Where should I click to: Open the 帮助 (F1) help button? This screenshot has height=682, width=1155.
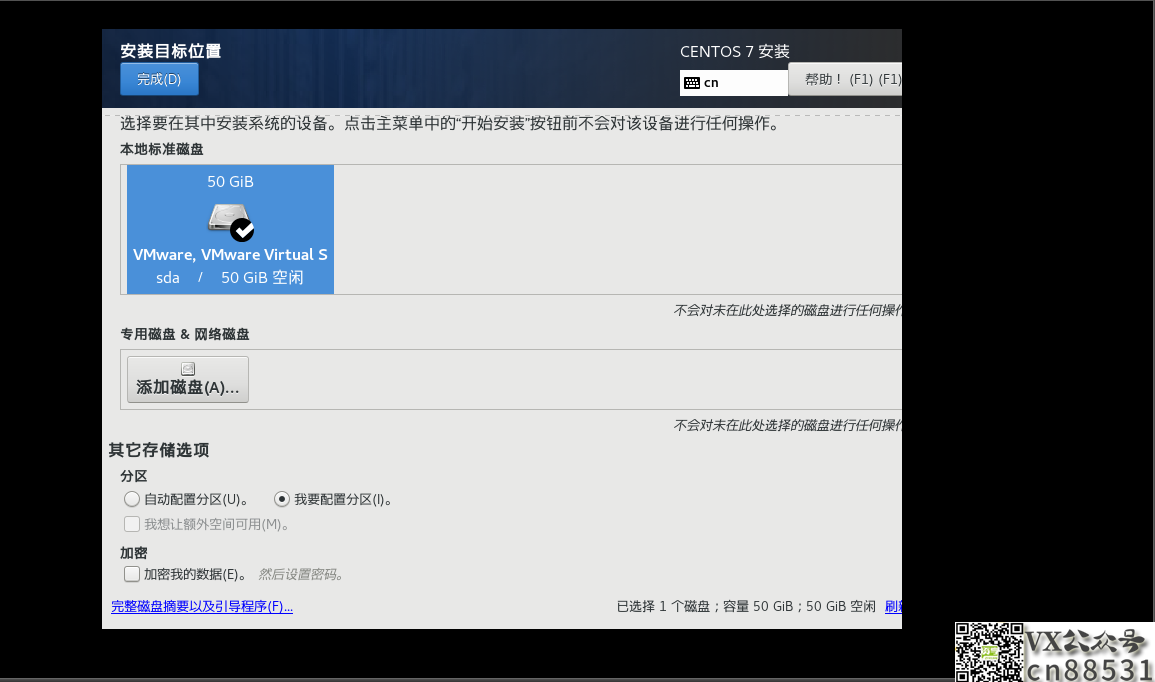tap(845, 80)
